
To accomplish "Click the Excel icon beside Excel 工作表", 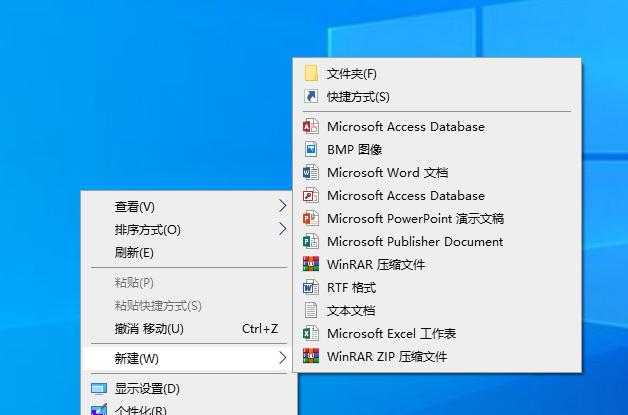I will coord(311,333).
